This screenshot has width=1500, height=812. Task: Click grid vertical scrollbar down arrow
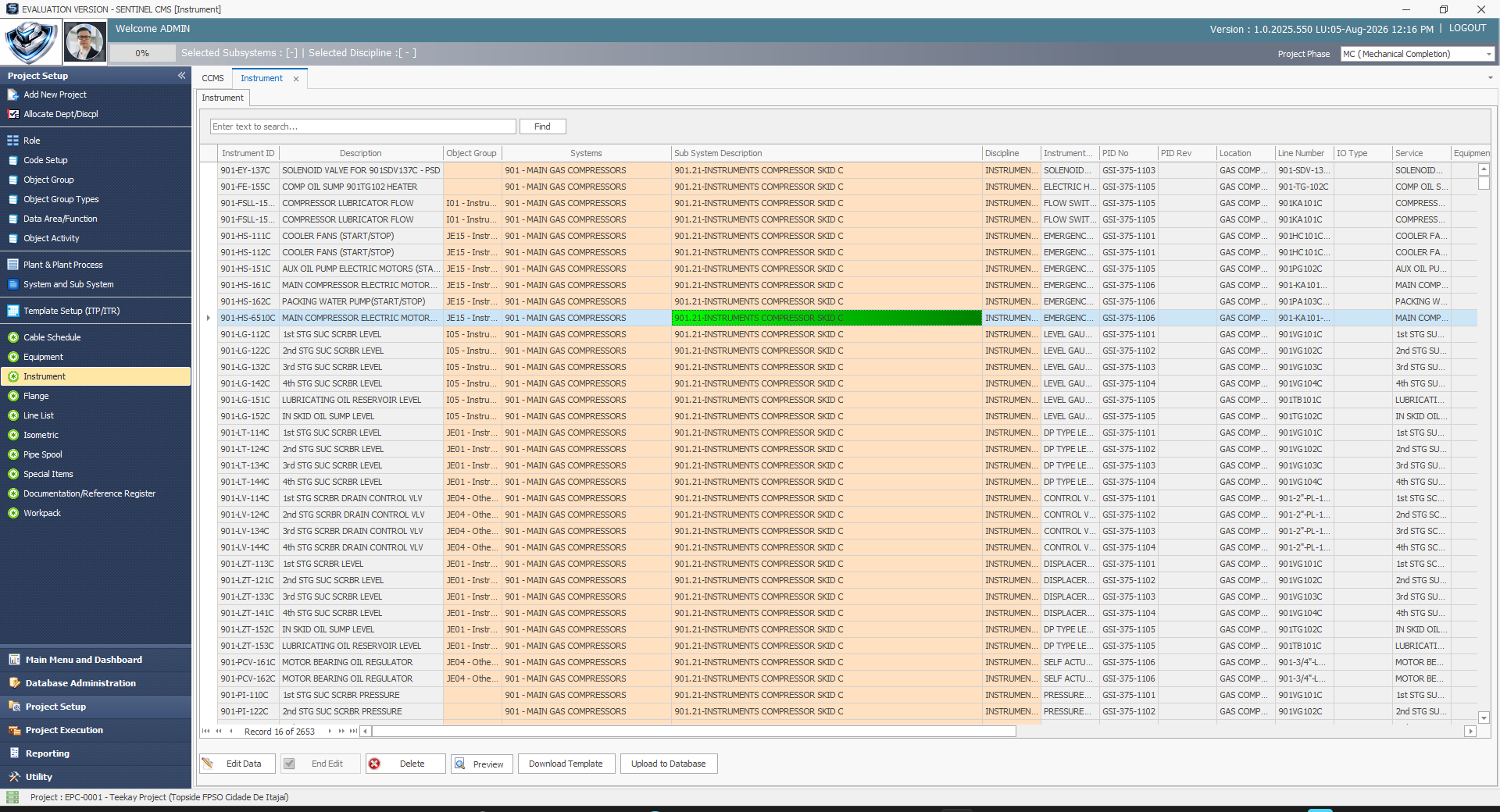coord(1484,718)
